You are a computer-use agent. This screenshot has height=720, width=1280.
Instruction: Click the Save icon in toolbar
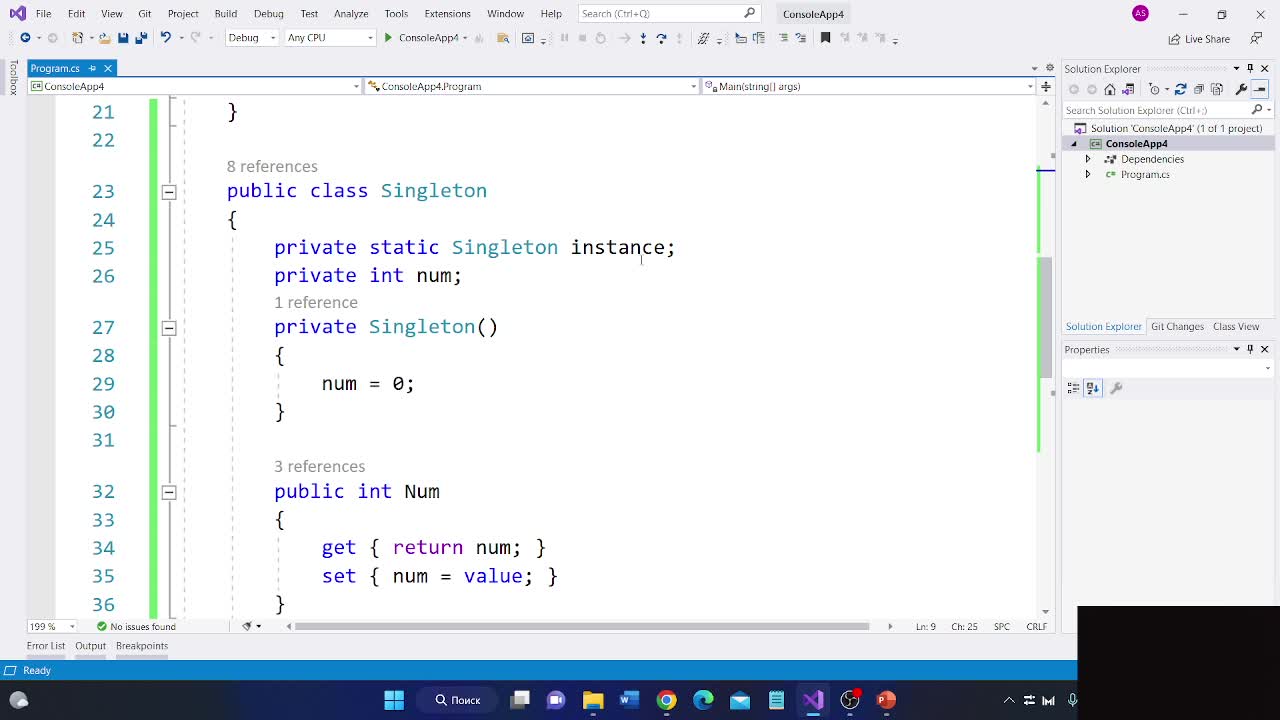123,38
